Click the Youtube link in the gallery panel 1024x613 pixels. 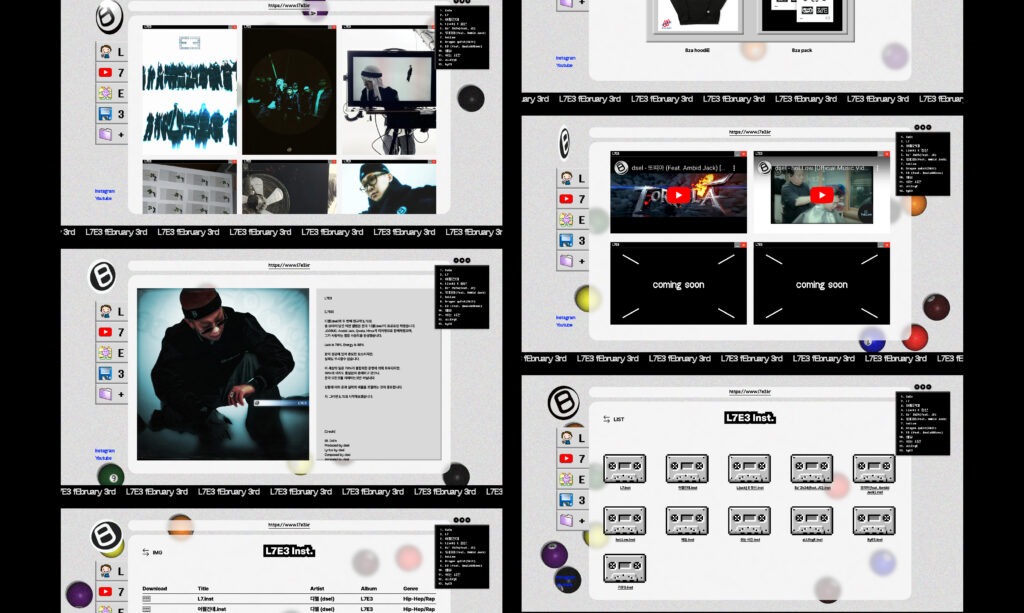tap(103, 198)
